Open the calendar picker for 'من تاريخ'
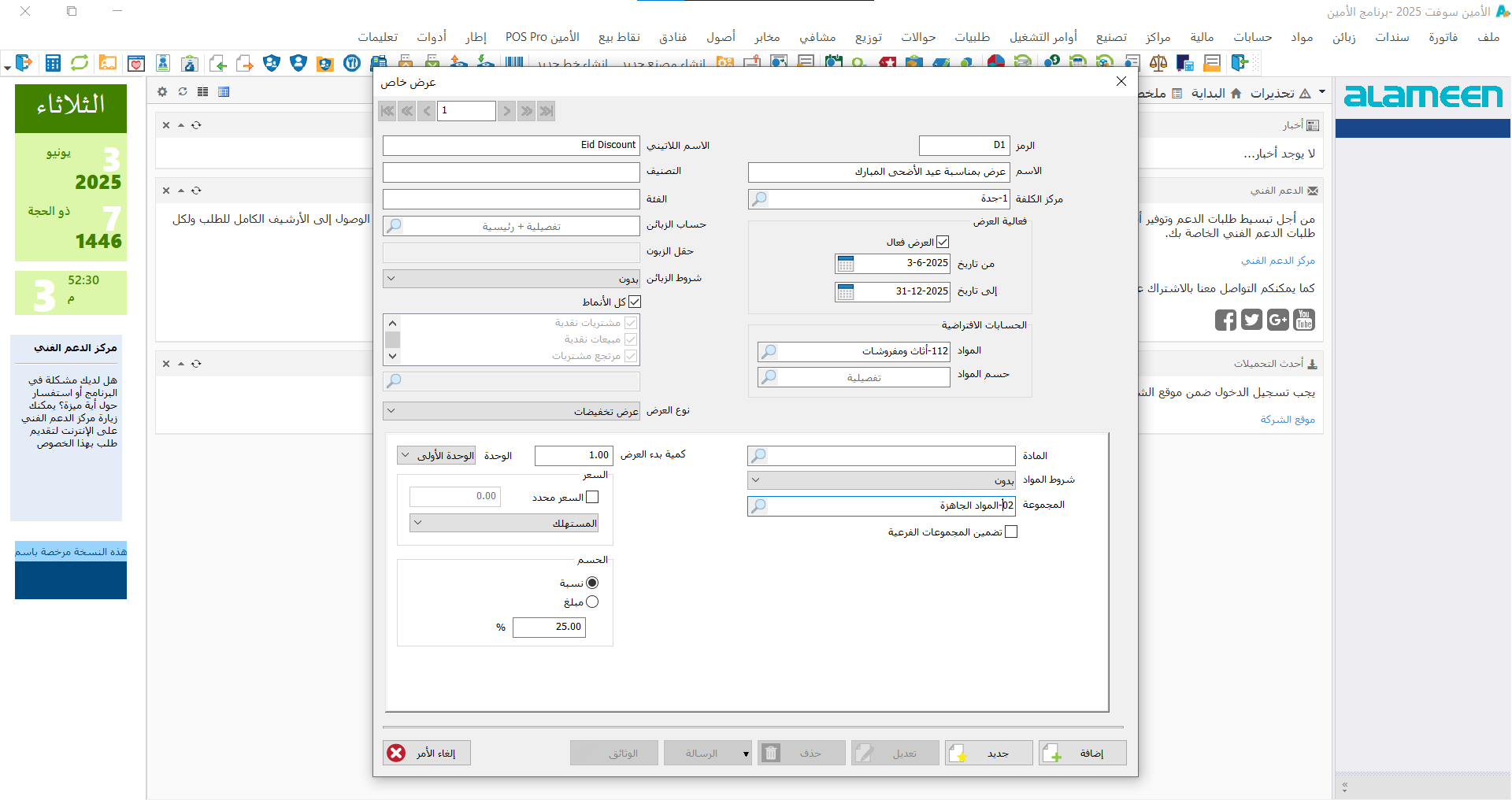 coord(846,264)
